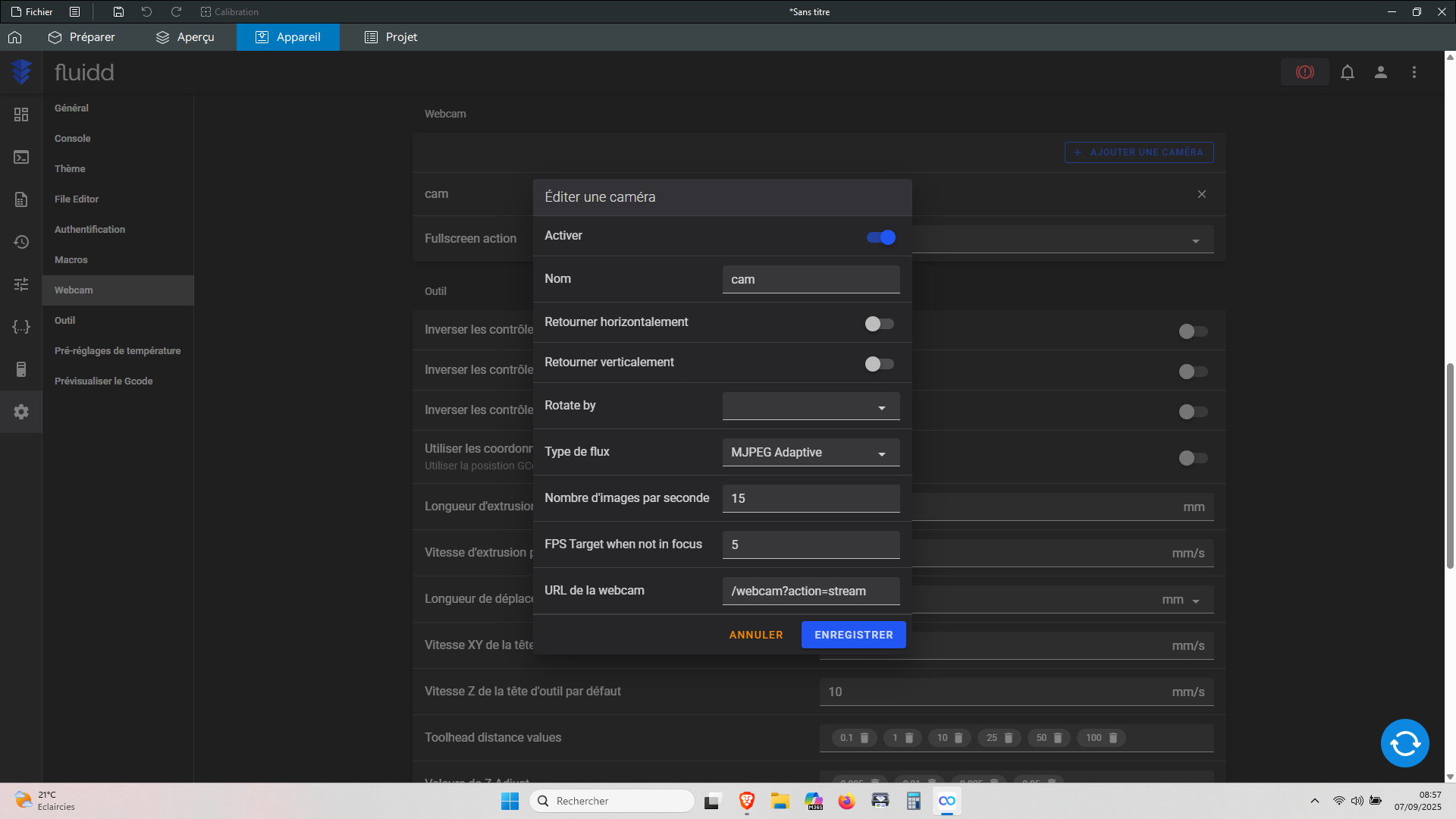The height and width of the screenshot is (819, 1456).
Task: Select Macros in the settings menu
Action: pos(71,260)
